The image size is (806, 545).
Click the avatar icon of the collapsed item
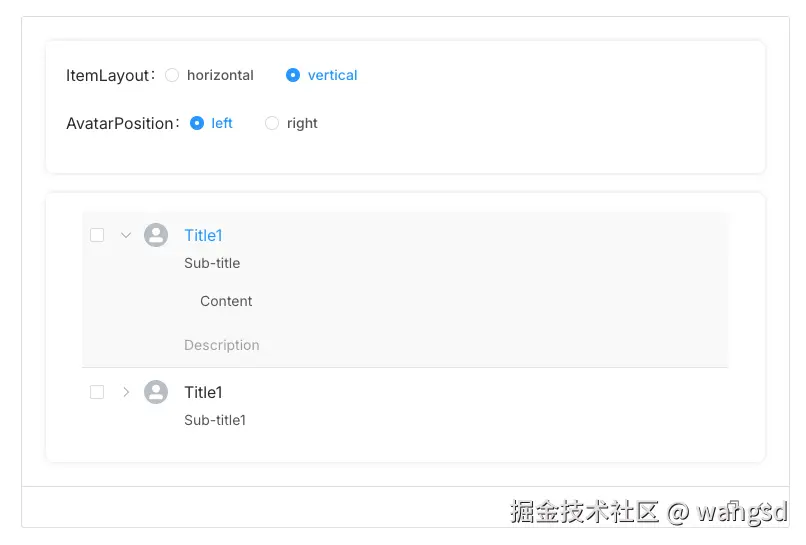click(x=156, y=392)
